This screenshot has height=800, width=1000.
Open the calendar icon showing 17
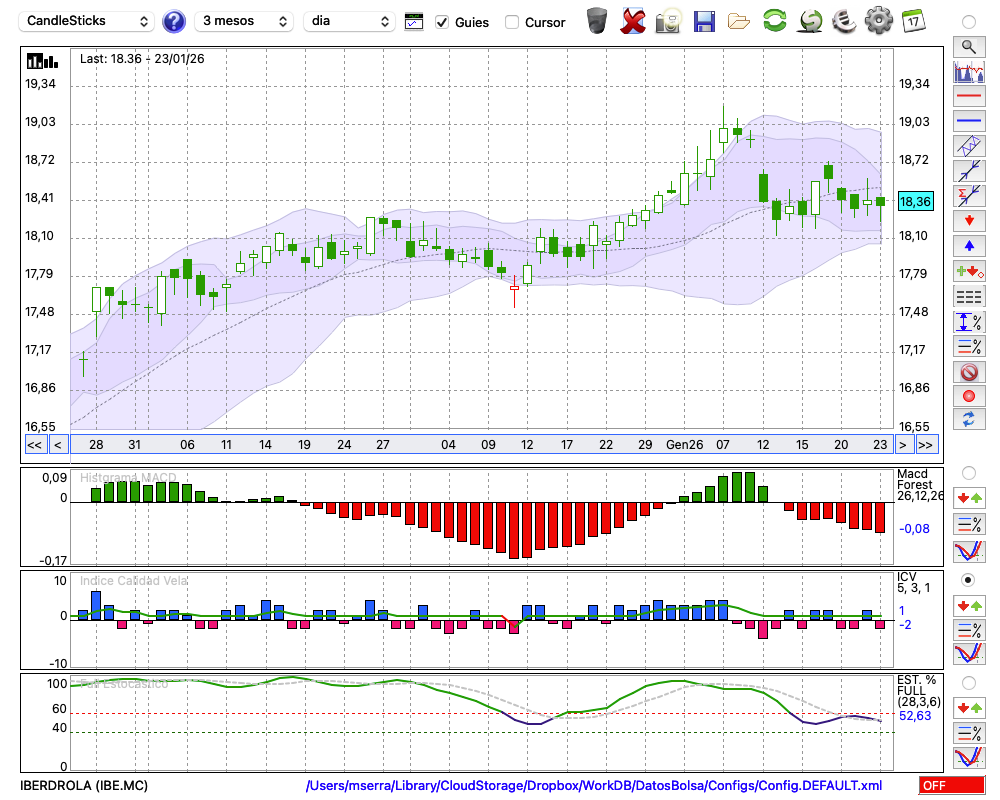(913, 21)
